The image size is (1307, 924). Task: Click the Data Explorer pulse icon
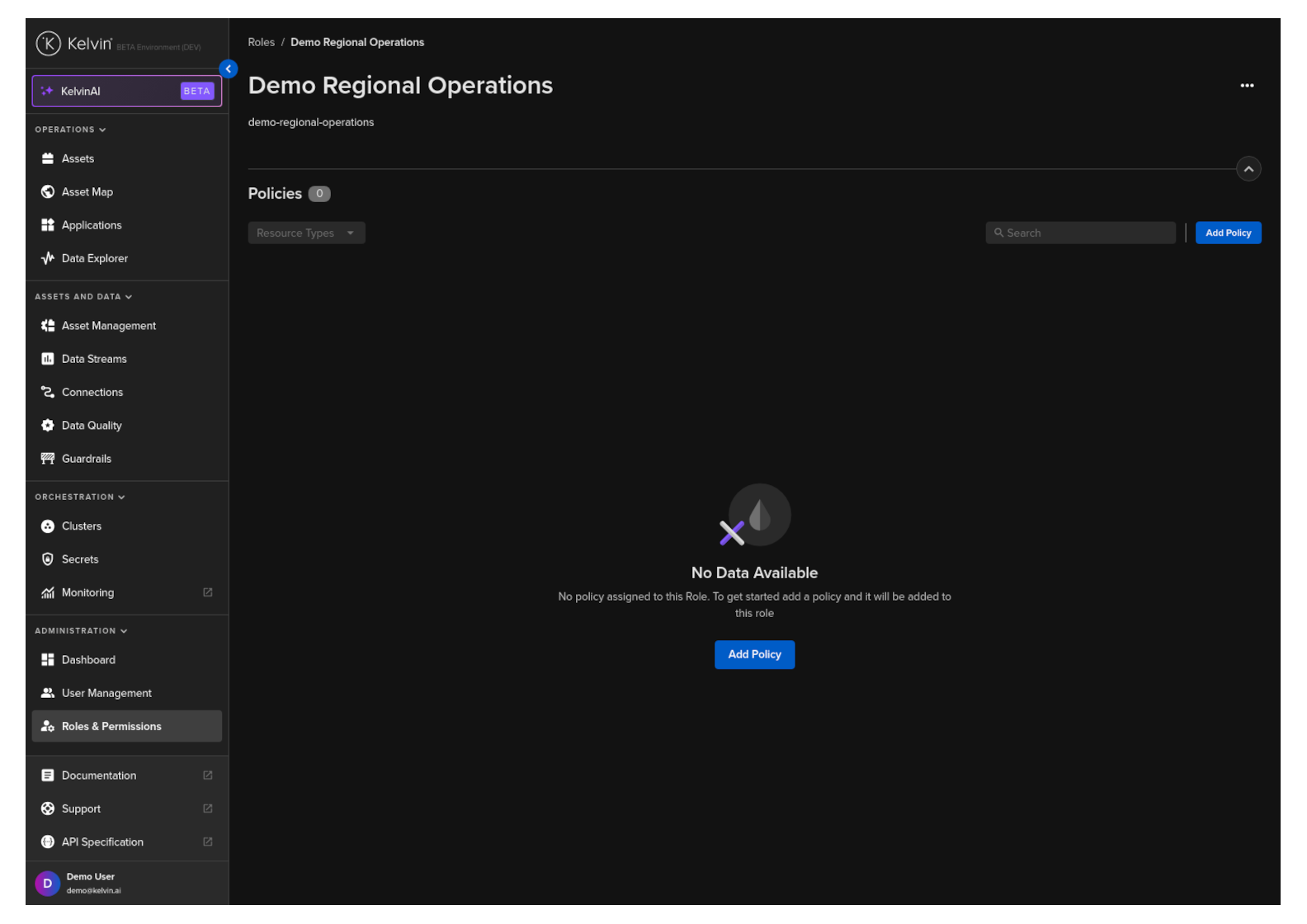click(48, 258)
